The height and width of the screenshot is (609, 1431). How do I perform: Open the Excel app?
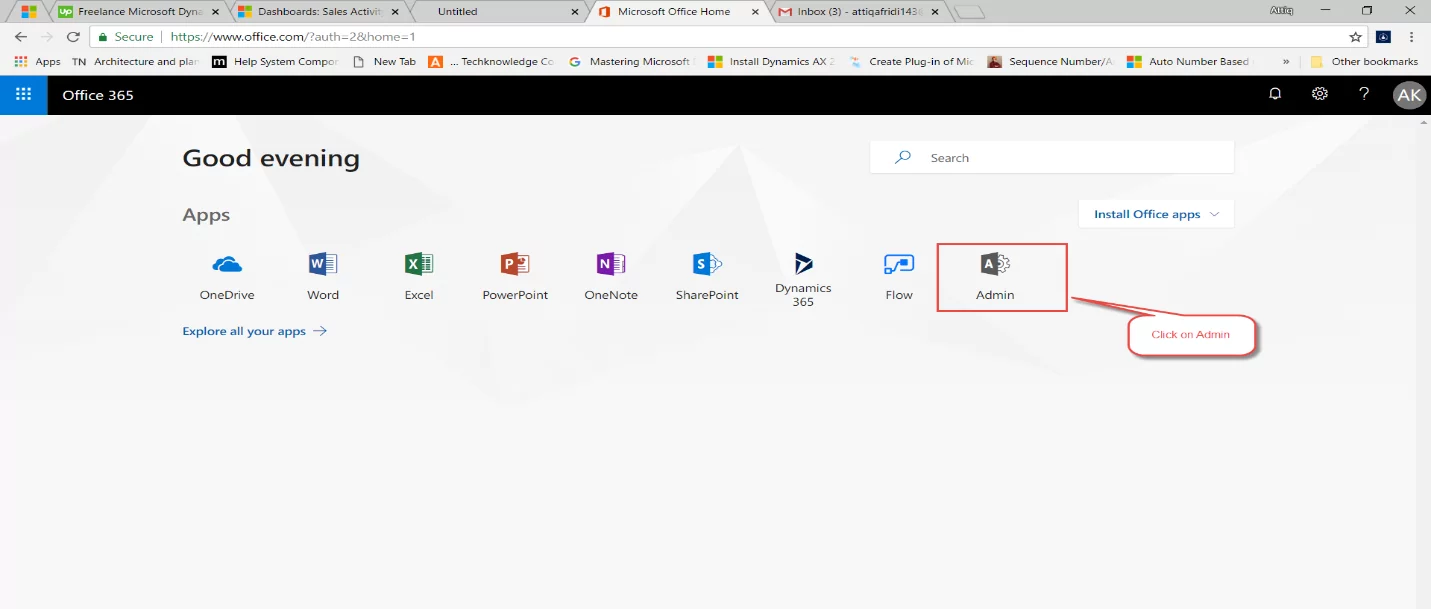point(419,276)
